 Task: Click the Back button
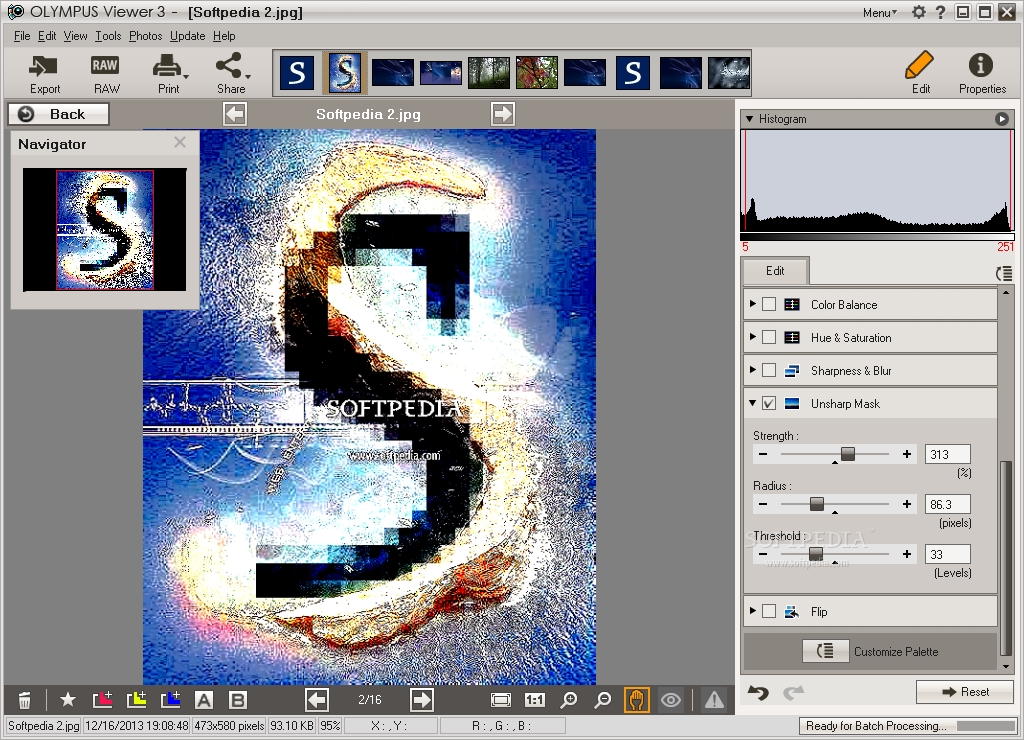coord(58,114)
